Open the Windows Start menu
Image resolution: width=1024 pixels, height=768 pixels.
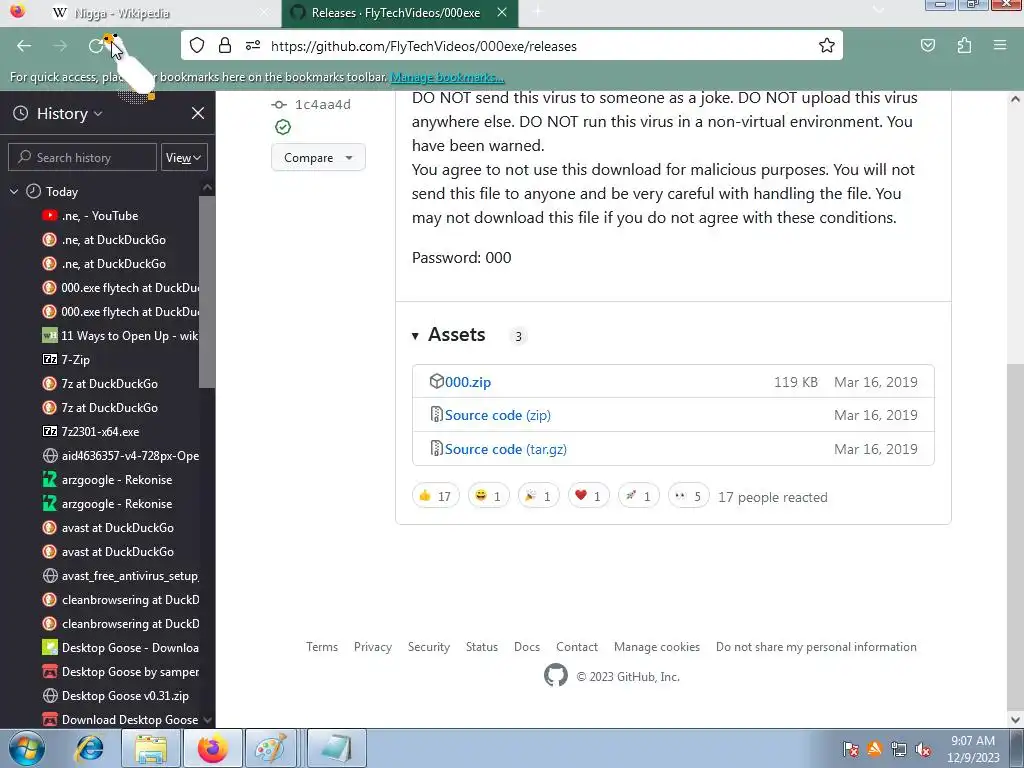coord(27,748)
